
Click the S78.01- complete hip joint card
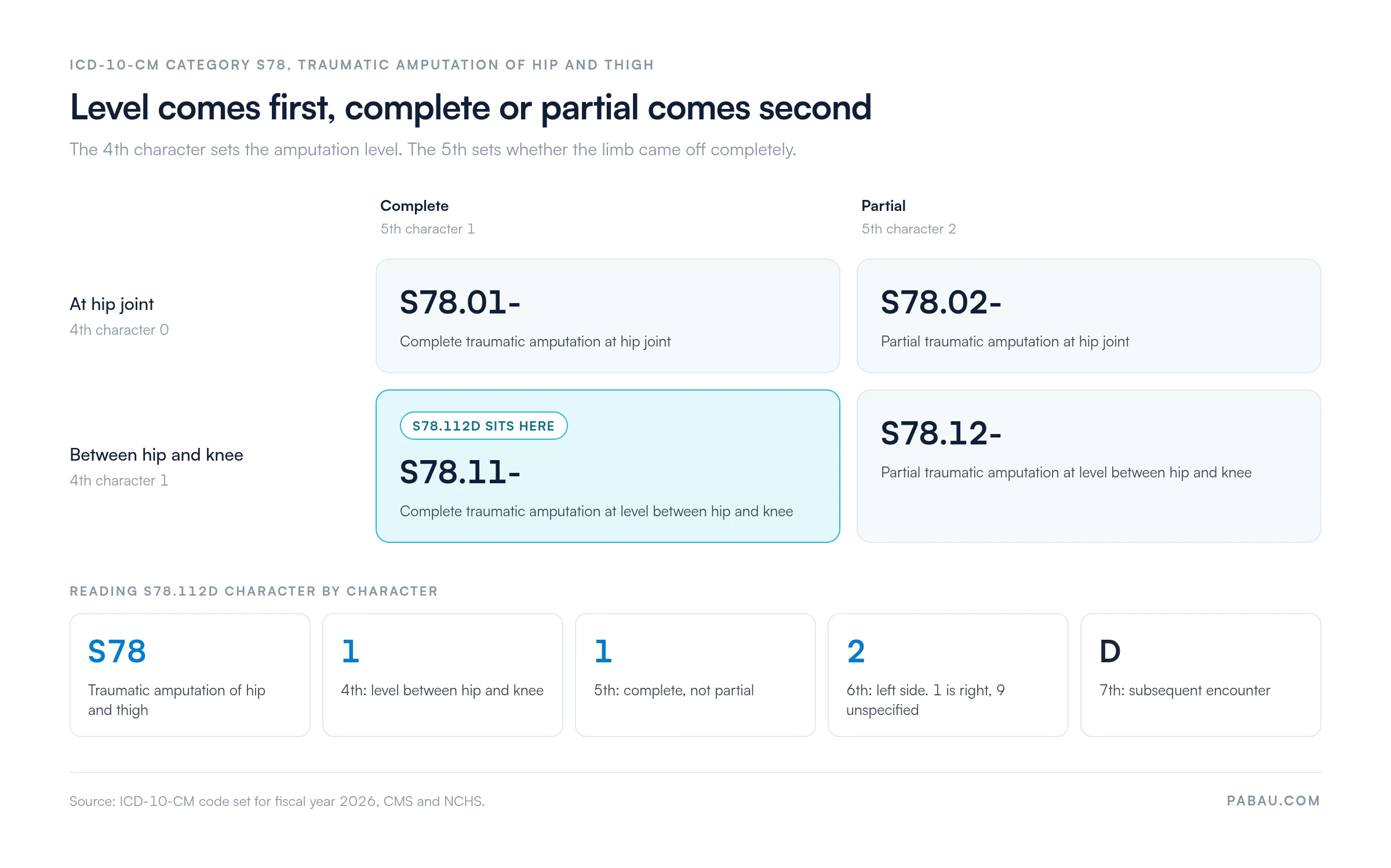point(607,316)
